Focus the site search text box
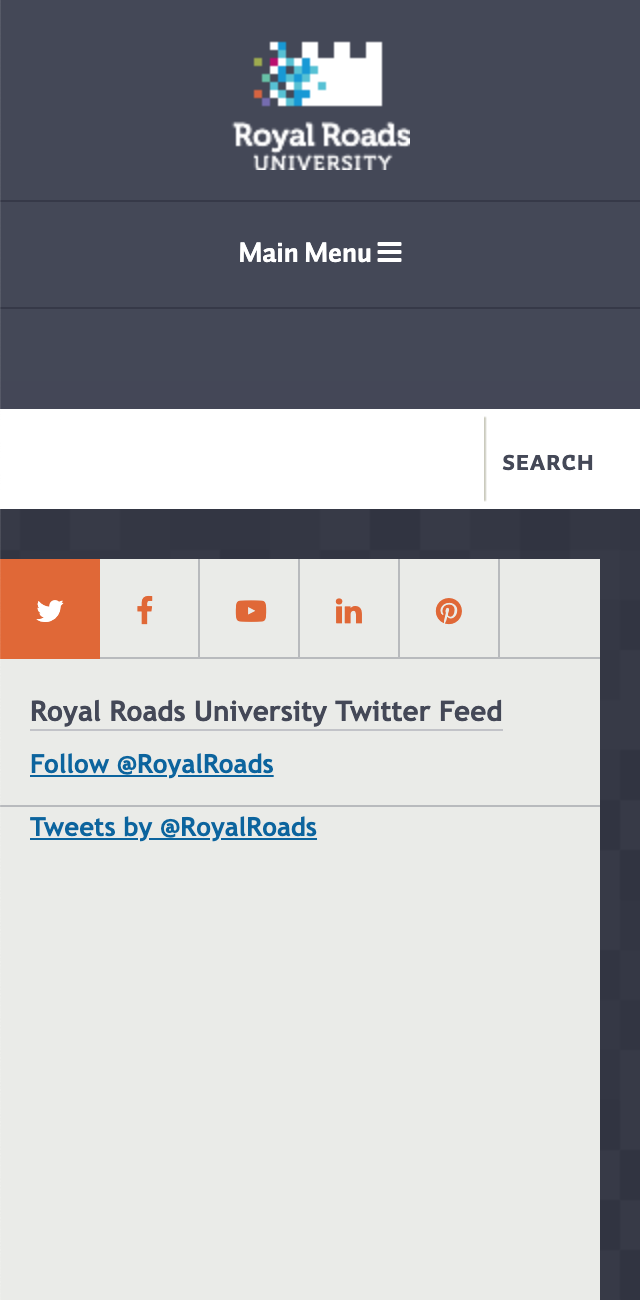The height and width of the screenshot is (1300, 640). coord(242,459)
